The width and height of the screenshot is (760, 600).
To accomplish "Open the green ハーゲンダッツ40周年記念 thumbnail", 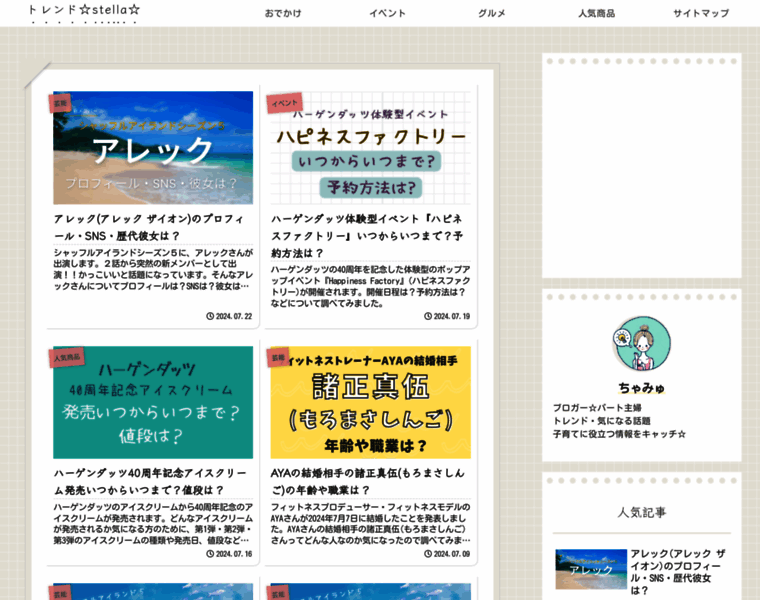I will [153, 402].
